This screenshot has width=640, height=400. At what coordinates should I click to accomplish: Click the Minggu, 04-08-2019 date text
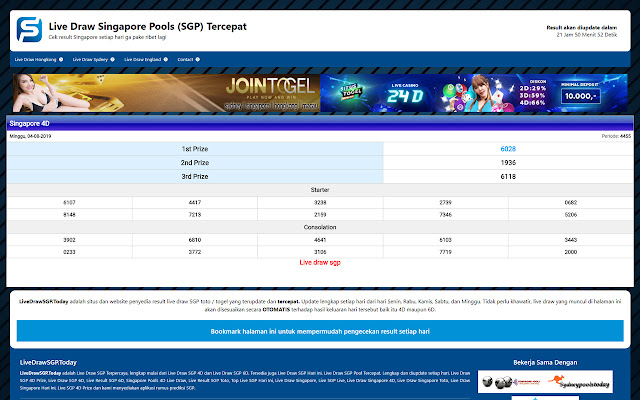30,136
